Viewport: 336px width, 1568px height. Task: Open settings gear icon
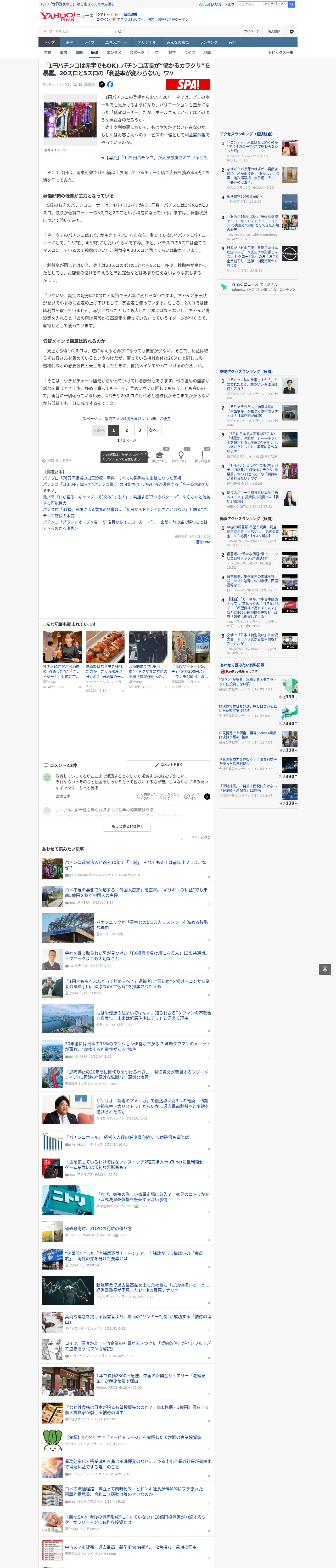click(x=292, y=32)
